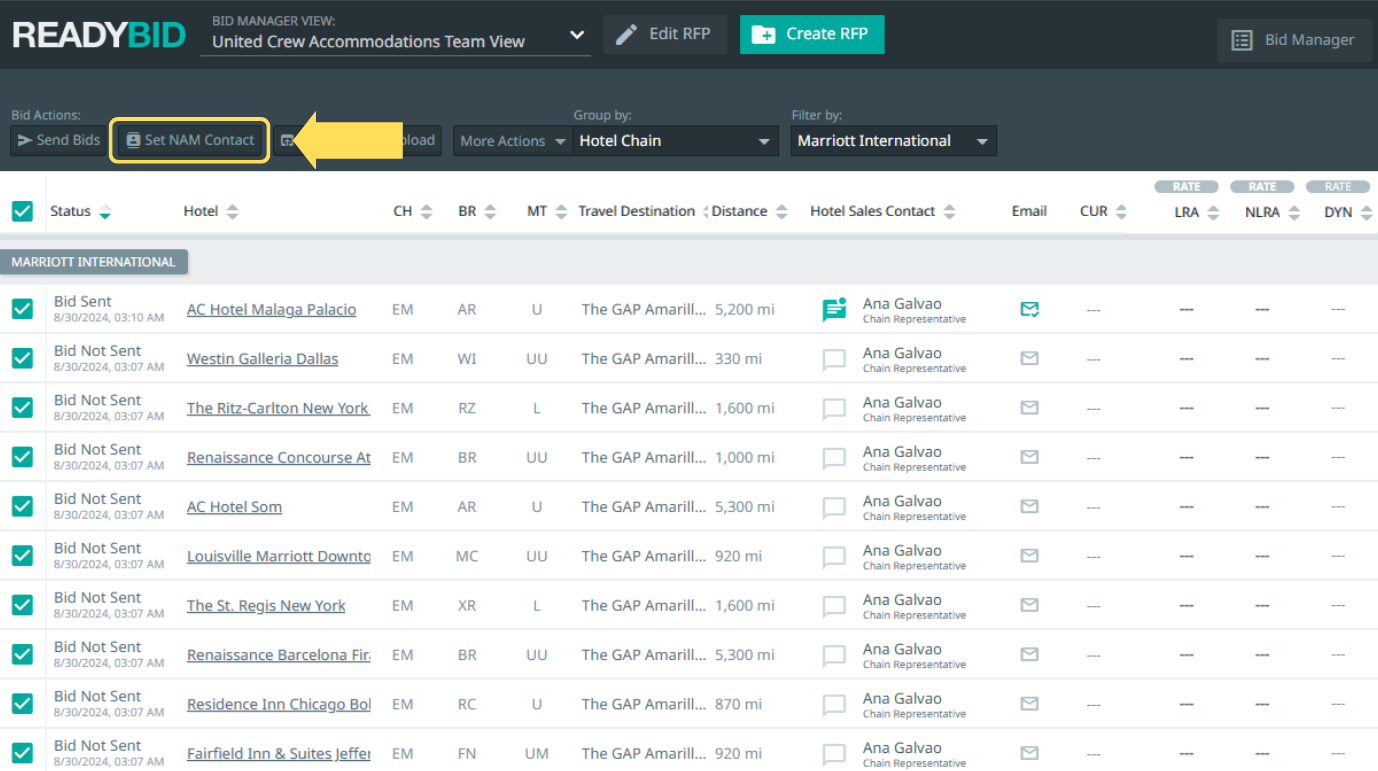This screenshot has height=771, width=1378.
Task: Uncheck Louisville Marriott row checkbox
Action: pos(22,555)
